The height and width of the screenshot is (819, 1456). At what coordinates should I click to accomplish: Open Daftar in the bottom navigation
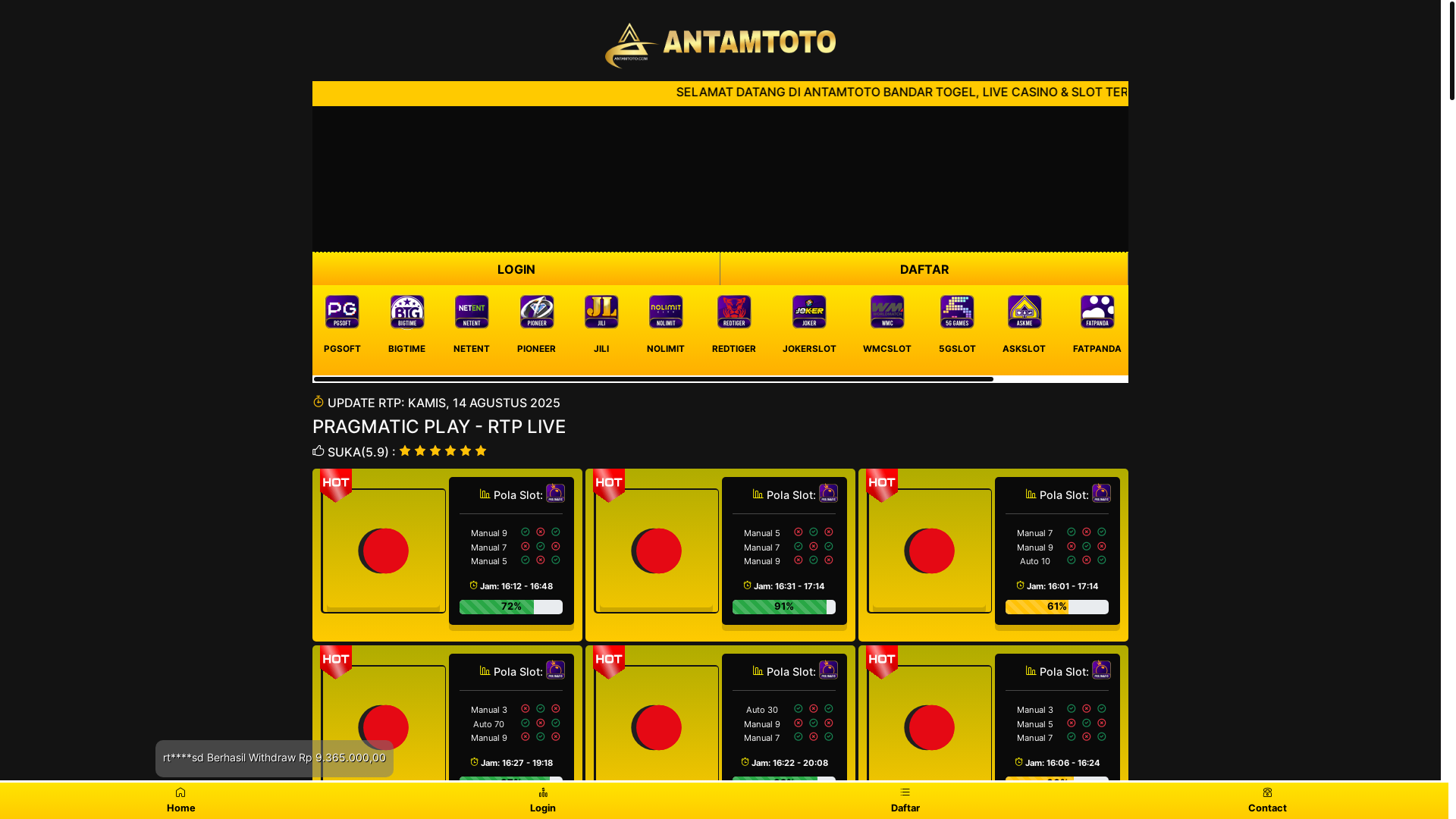(x=905, y=800)
